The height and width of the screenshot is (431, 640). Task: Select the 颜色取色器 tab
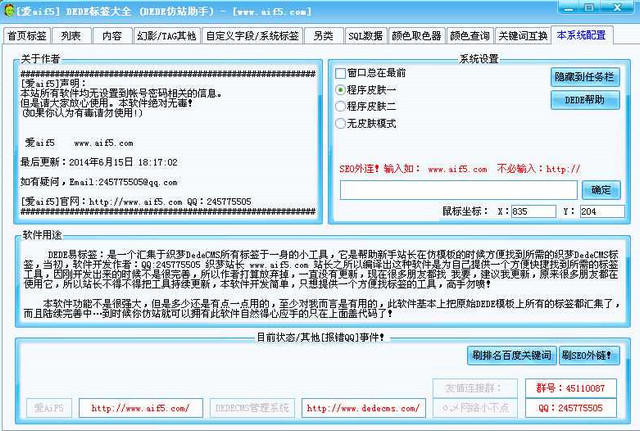416,36
